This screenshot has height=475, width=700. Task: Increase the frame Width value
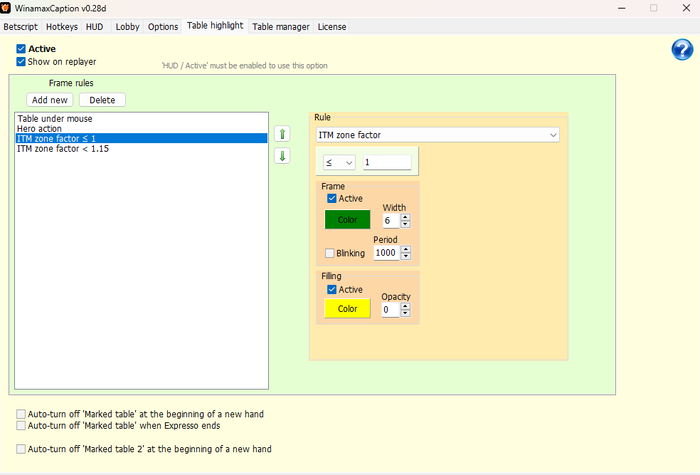point(405,217)
